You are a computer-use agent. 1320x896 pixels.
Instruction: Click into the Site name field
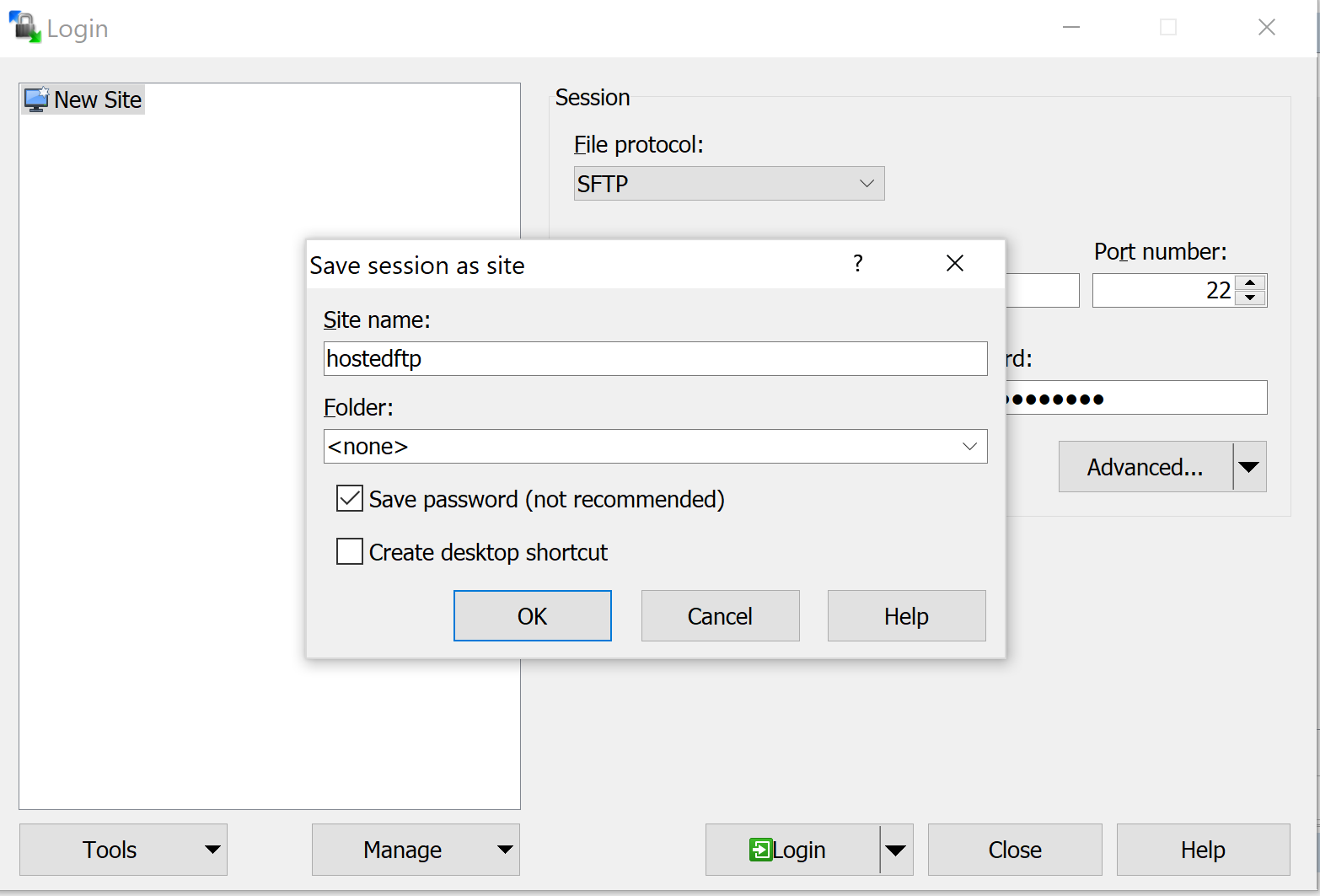[x=655, y=359]
